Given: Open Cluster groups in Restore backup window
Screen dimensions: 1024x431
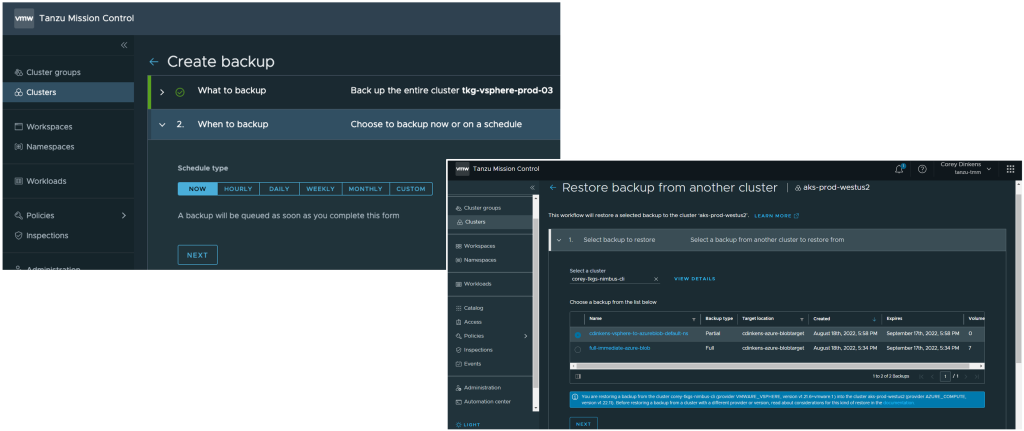Looking at the screenshot, I should 478,208.
